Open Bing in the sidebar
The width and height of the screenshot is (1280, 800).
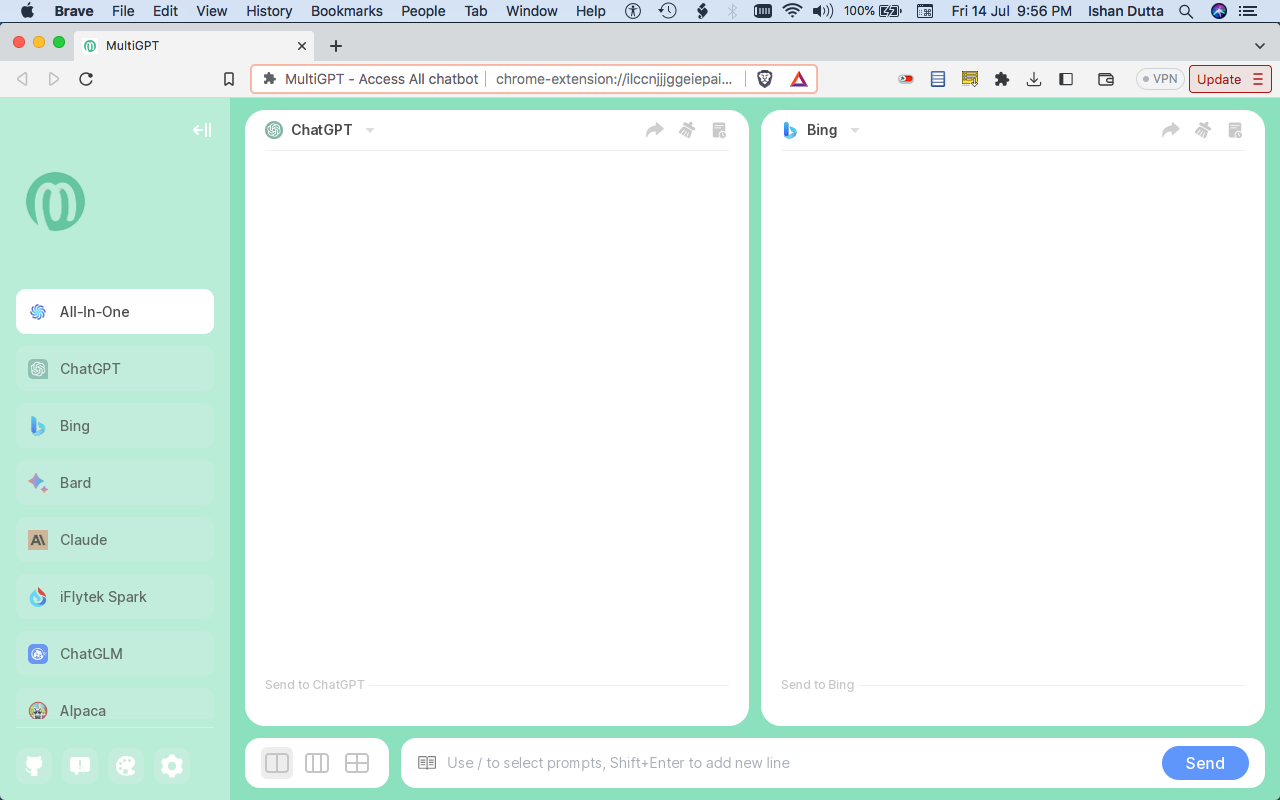point(115,426)
